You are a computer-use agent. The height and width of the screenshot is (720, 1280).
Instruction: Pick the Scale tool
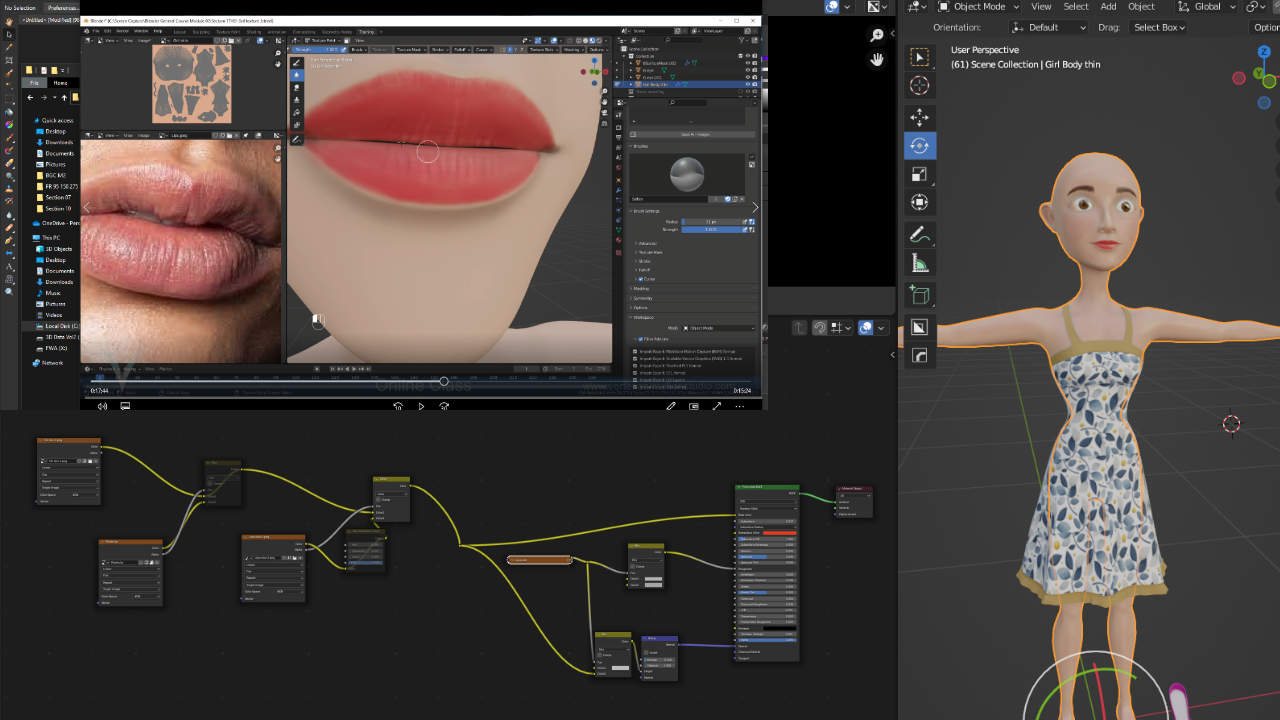click(920, 174)
